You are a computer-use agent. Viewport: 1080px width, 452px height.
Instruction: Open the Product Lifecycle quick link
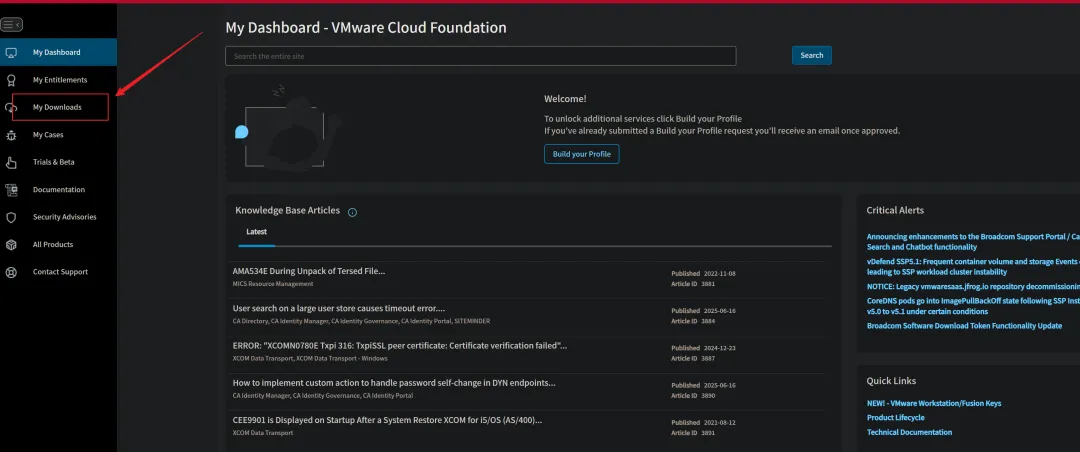pyautogui.click(x=895, y=418)
